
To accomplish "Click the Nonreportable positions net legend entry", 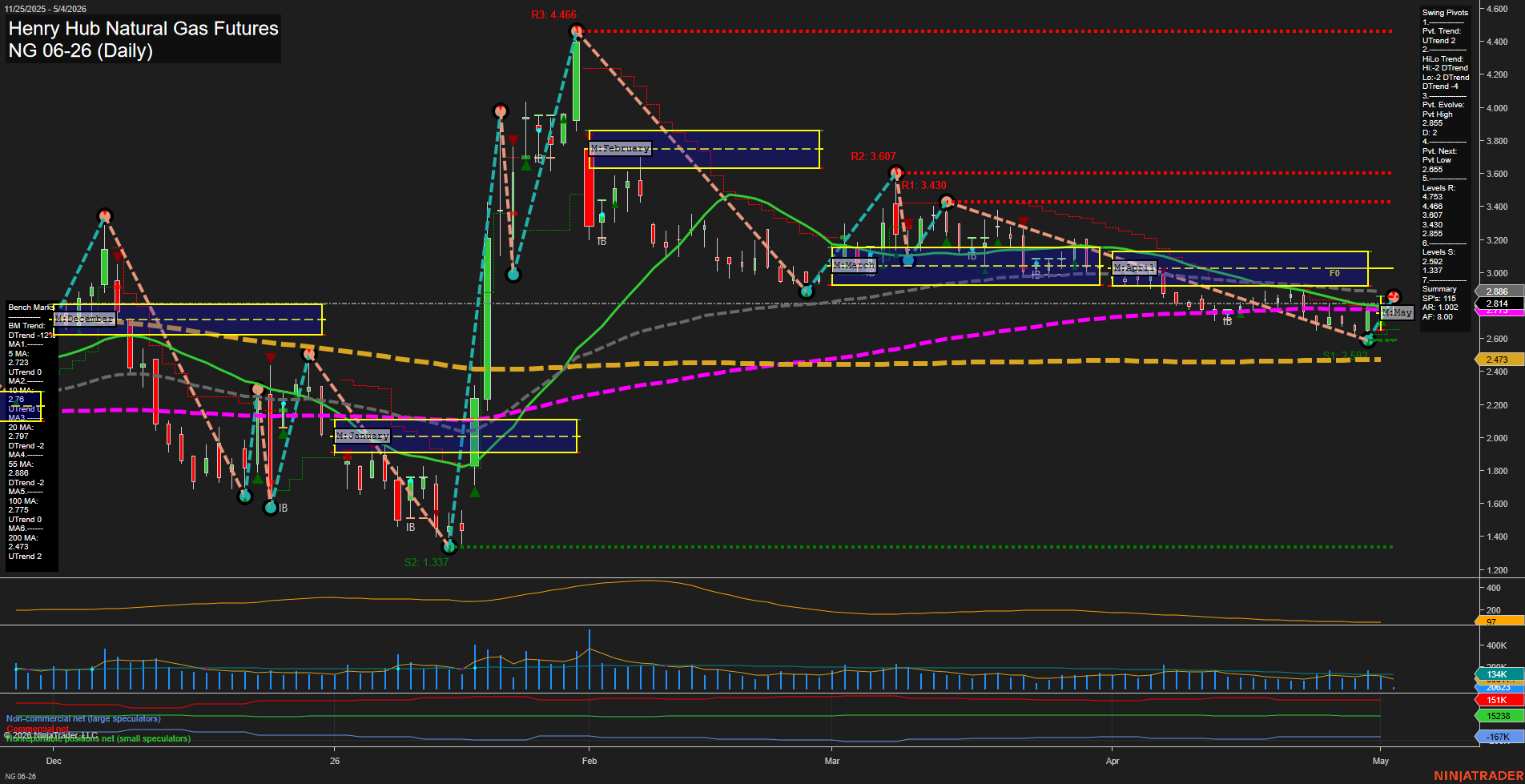I will [99, 739].
